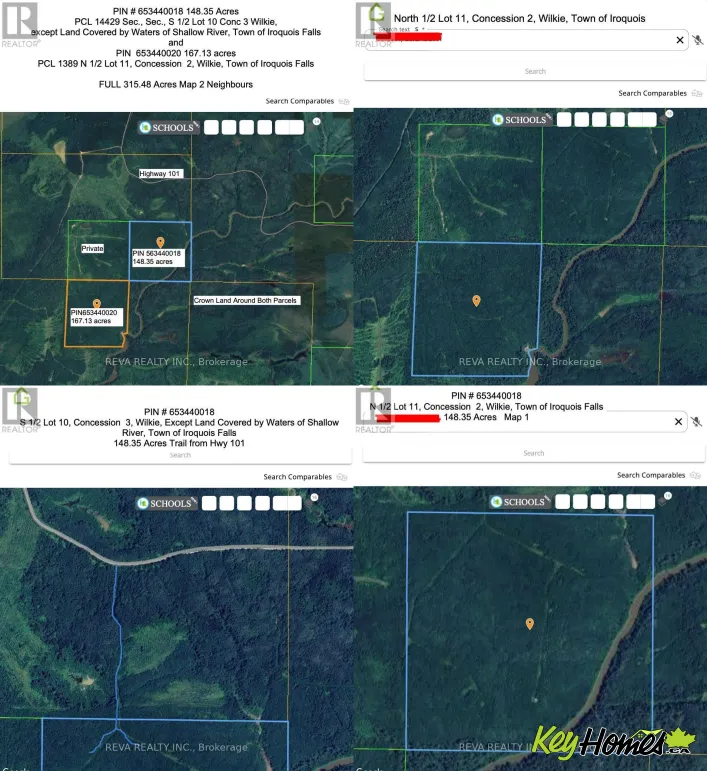Toggle SCHOOLS overlay on top-right map
Image resolution: width=707 pixels, height=771 pixels.
tap(522, 119)
